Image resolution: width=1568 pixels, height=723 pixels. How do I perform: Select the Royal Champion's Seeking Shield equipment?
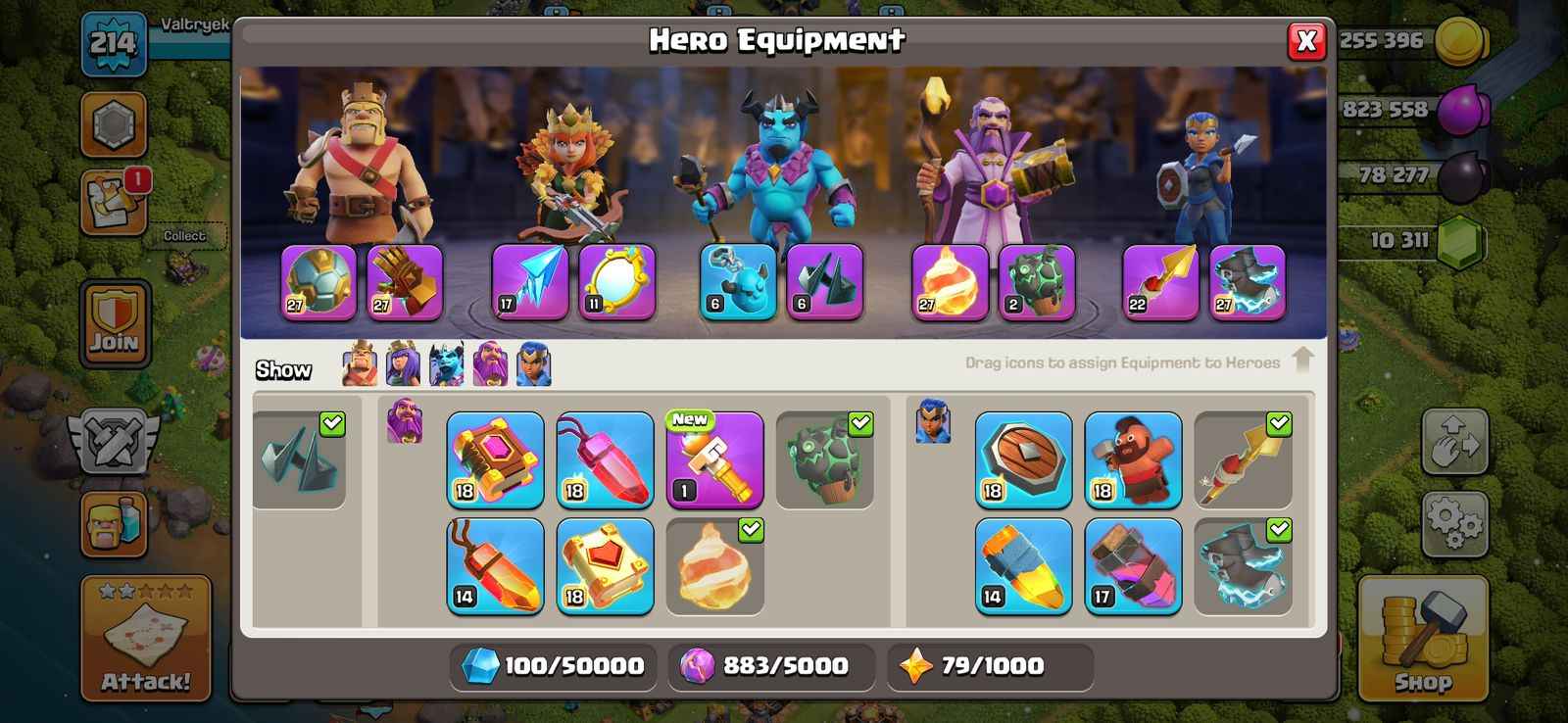[1023, 459]
